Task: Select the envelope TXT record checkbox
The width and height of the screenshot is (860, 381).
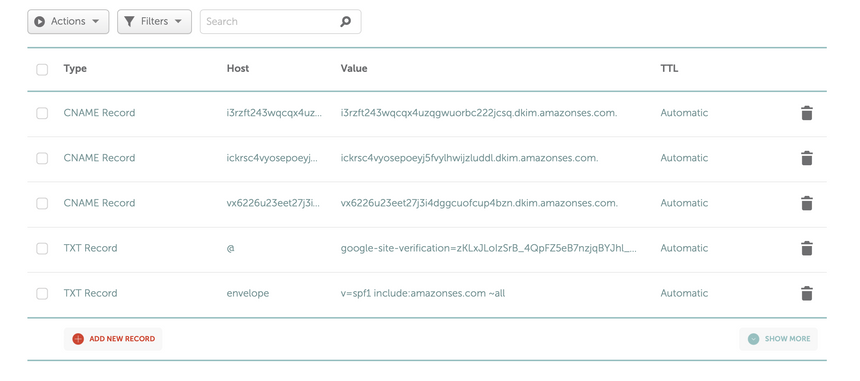Action: point(42,293)
